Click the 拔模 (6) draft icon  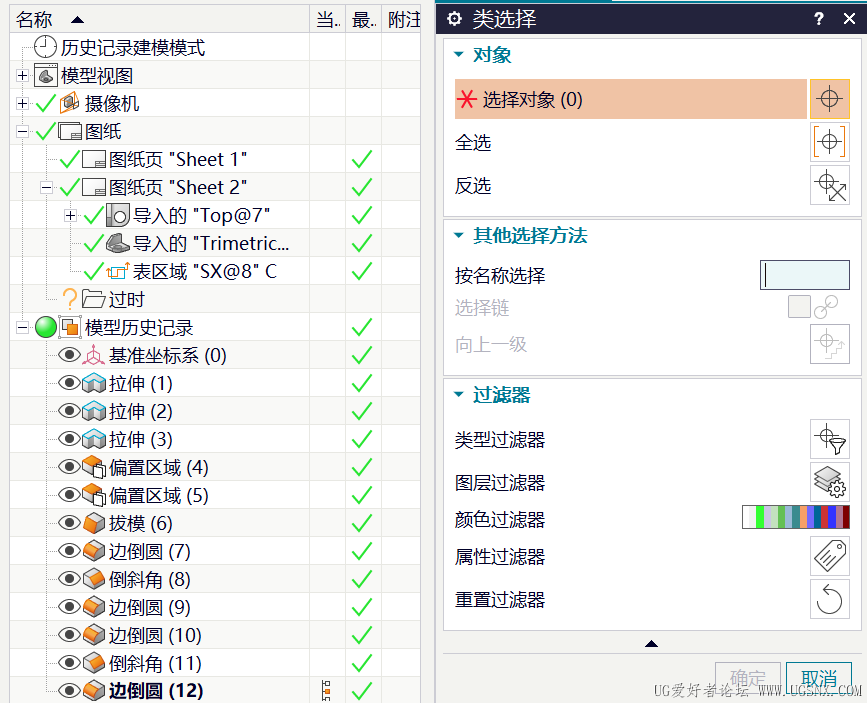coord(93,523)
